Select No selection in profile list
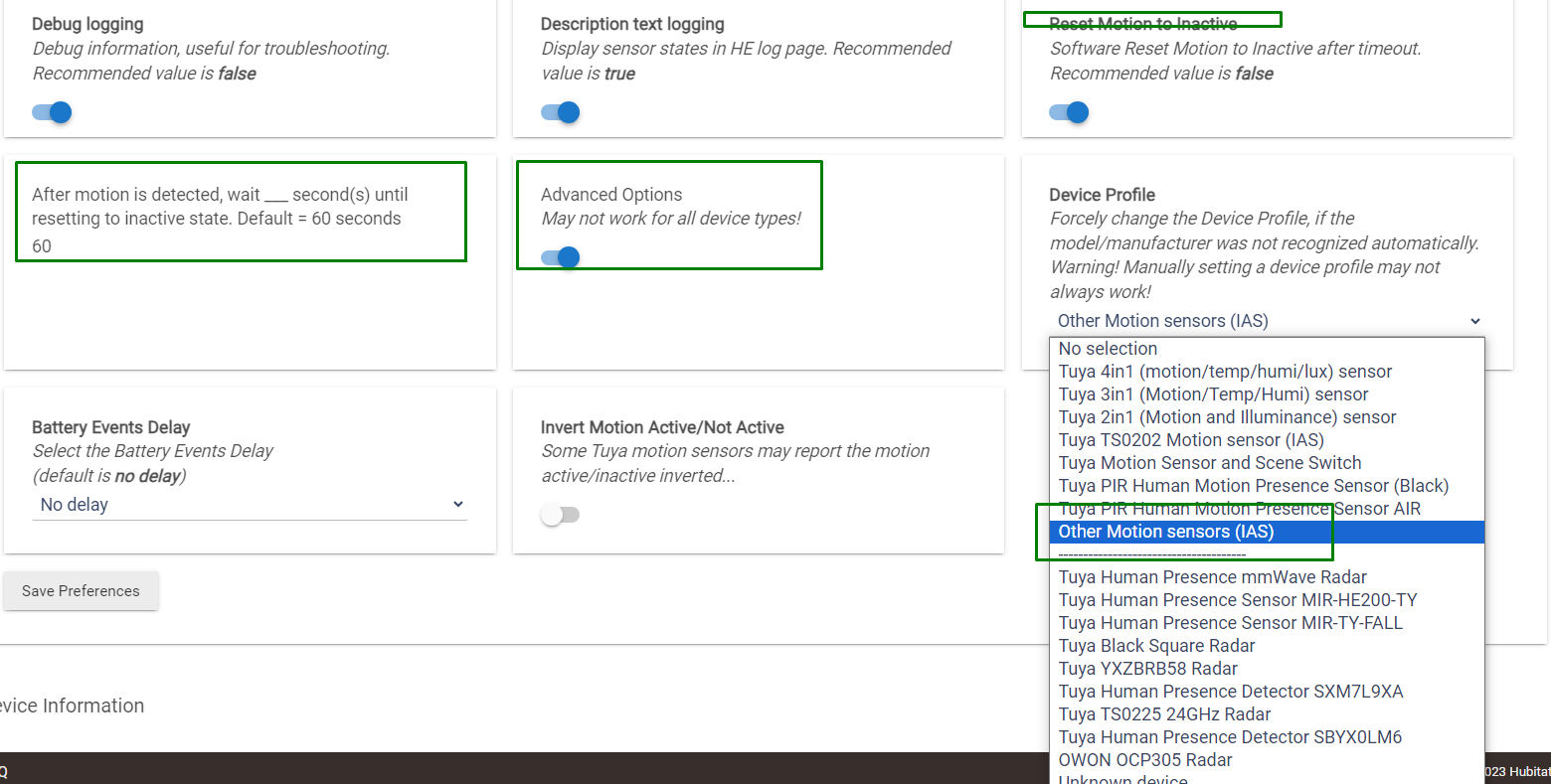The image size is (1551, 784). [x=1267, y=349]
